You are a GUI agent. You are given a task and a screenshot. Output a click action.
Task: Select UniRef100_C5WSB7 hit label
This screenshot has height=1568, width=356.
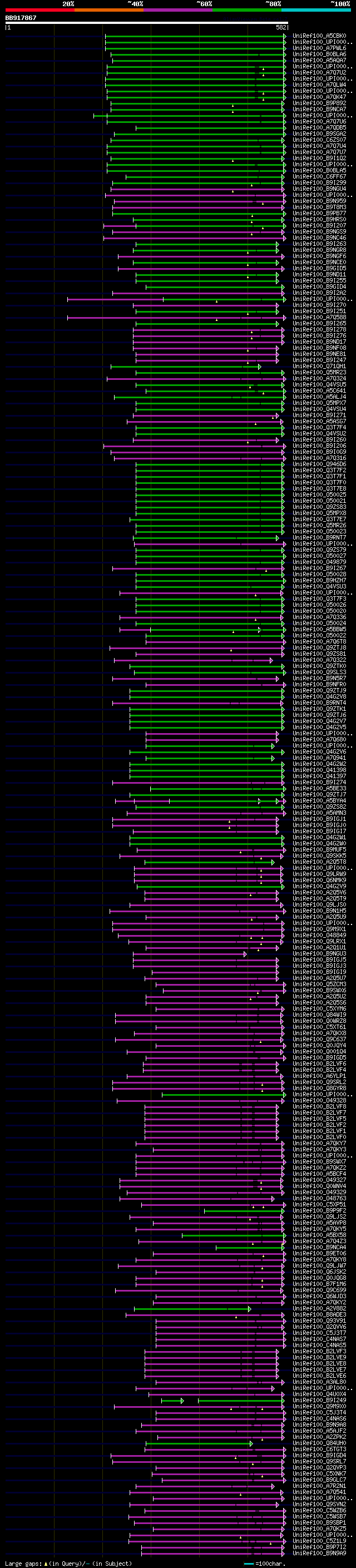click(319, 1516)
